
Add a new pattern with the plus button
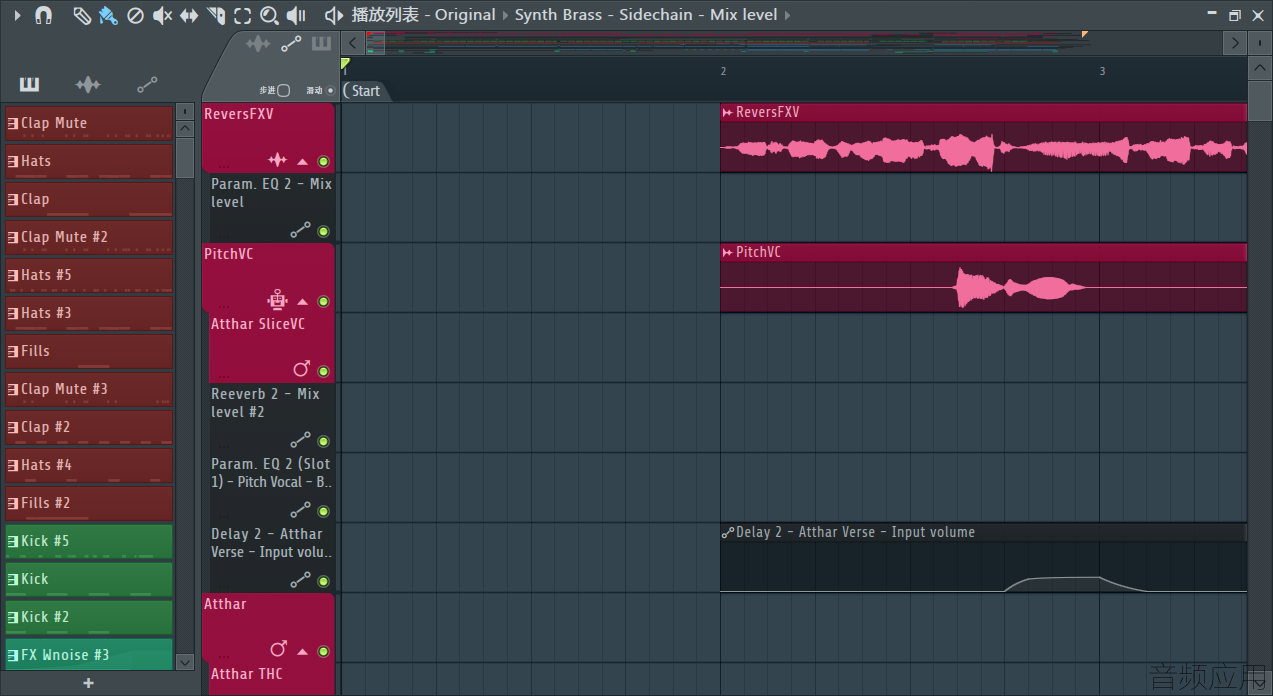(89, 683)
